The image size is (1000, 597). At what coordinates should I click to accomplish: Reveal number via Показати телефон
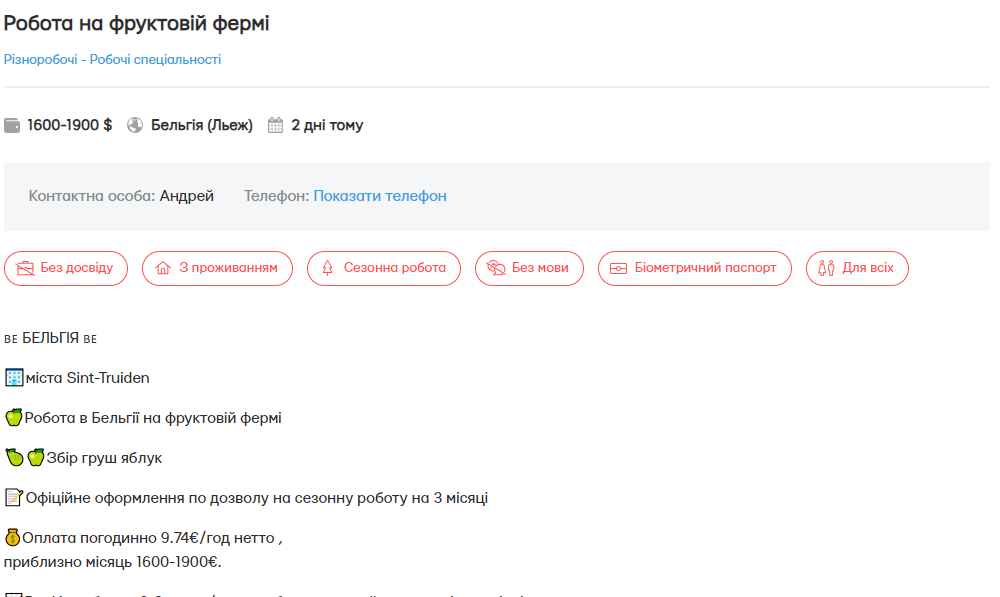tap(380, 196)
